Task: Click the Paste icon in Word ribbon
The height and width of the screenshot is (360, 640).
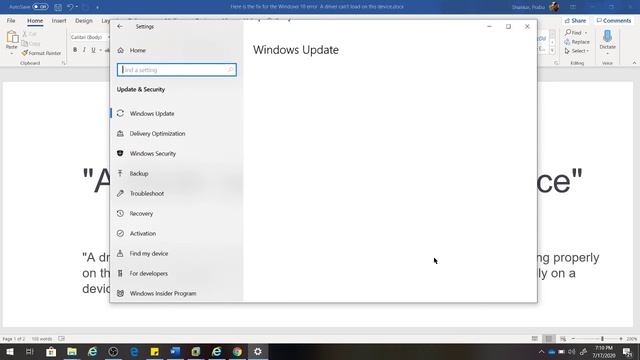Action: [x=12, y=37]
